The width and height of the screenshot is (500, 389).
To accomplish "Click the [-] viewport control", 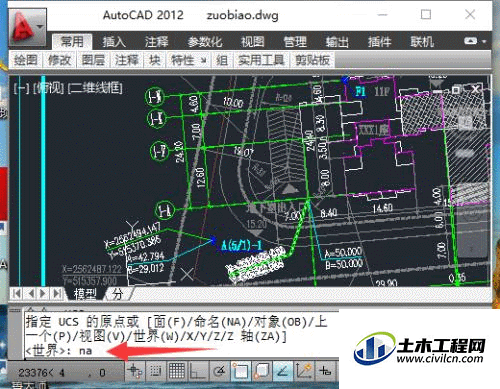I will pos(22,88).
